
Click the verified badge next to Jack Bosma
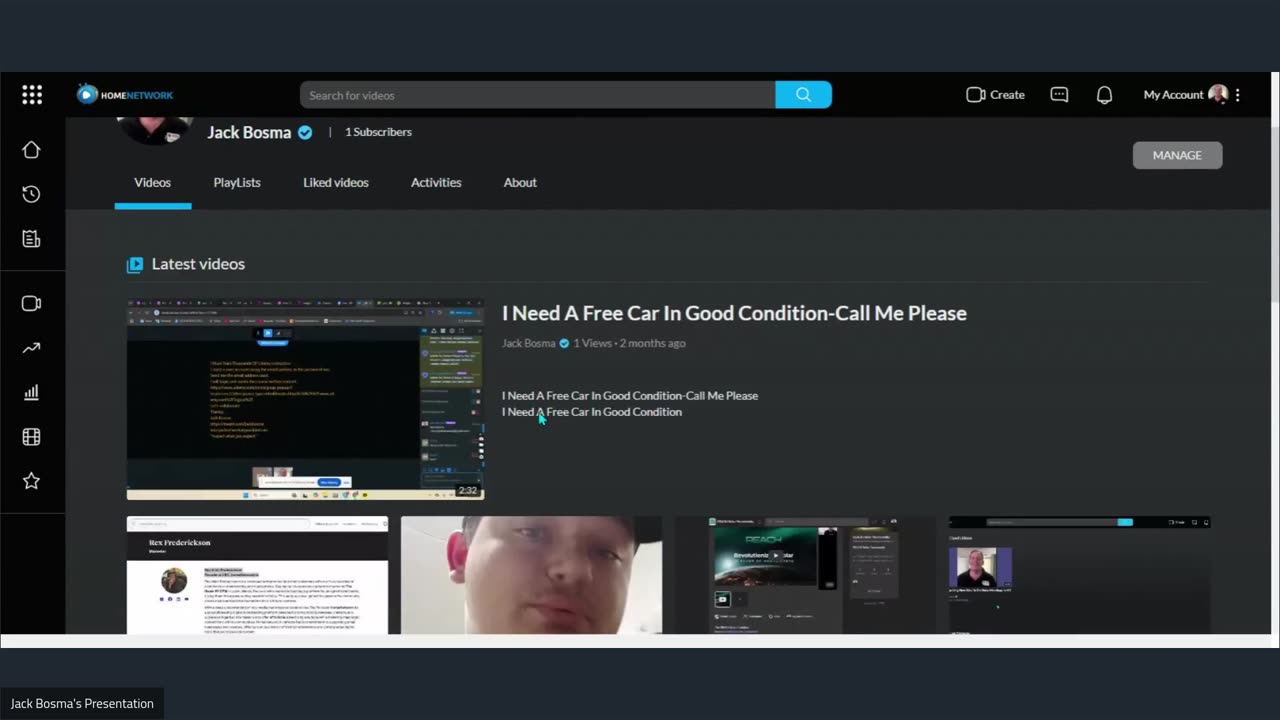pos(306,132)
